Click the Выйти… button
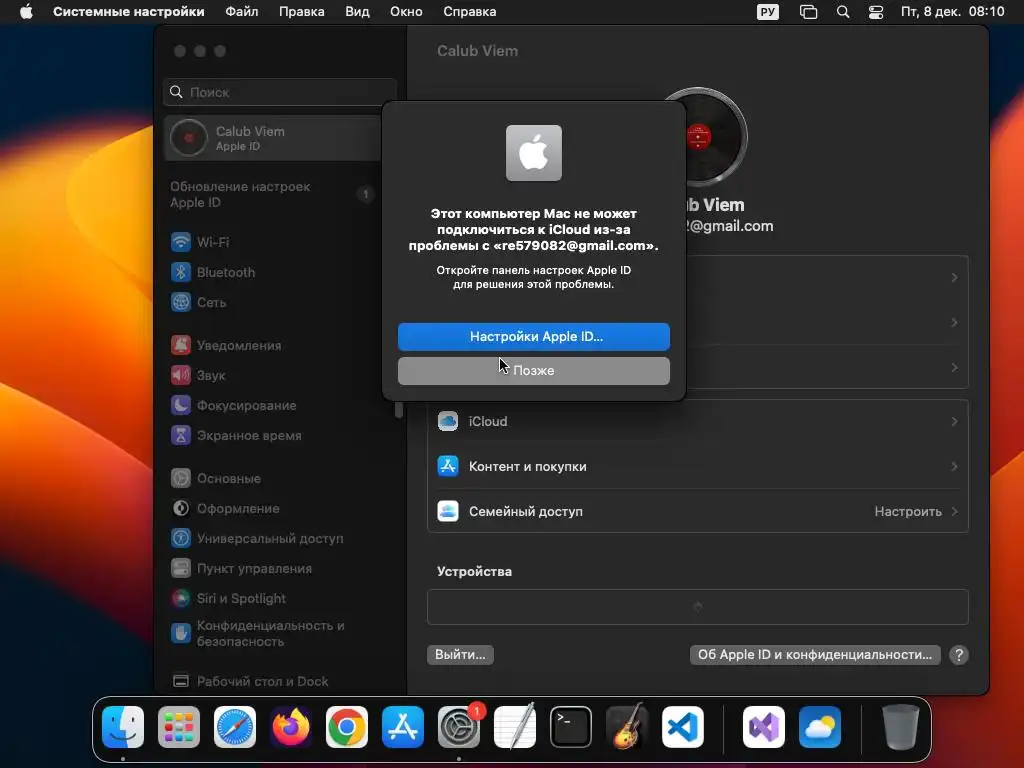Image resolution: width=1024 pixels, height=768 pixels. click(460, 655)
